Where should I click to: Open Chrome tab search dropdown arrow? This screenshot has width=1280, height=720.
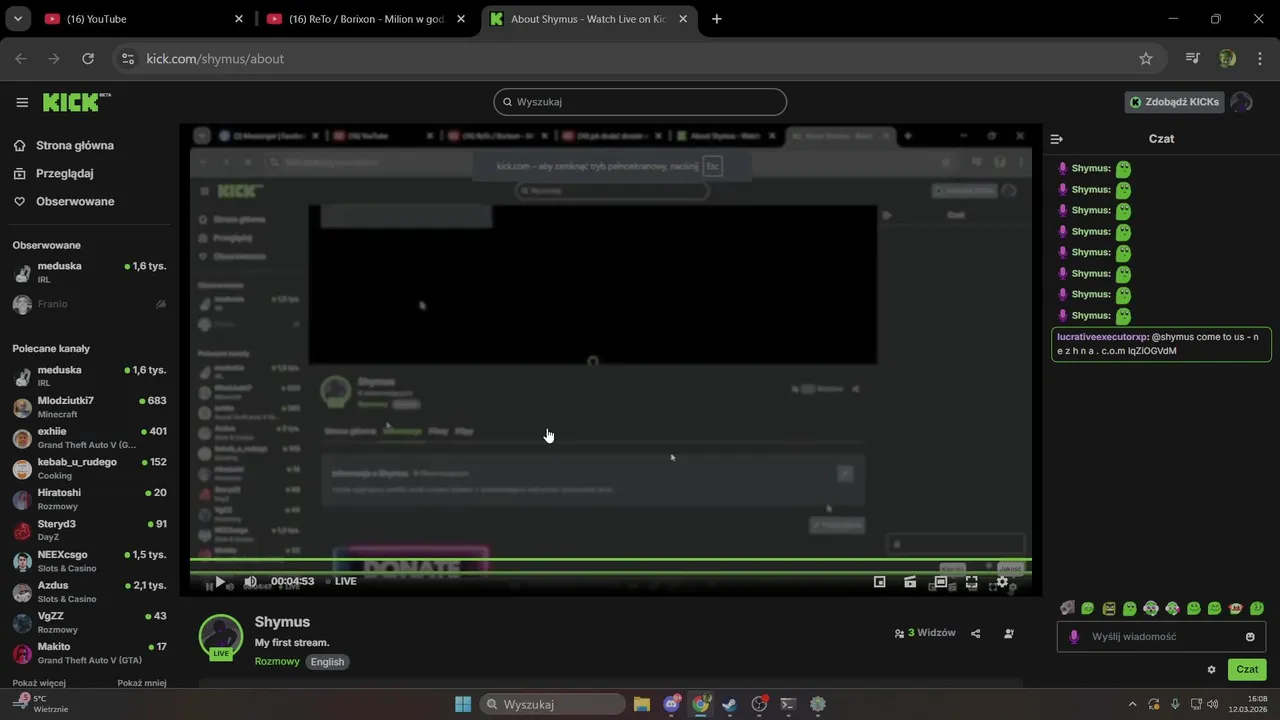click(17, 19)
